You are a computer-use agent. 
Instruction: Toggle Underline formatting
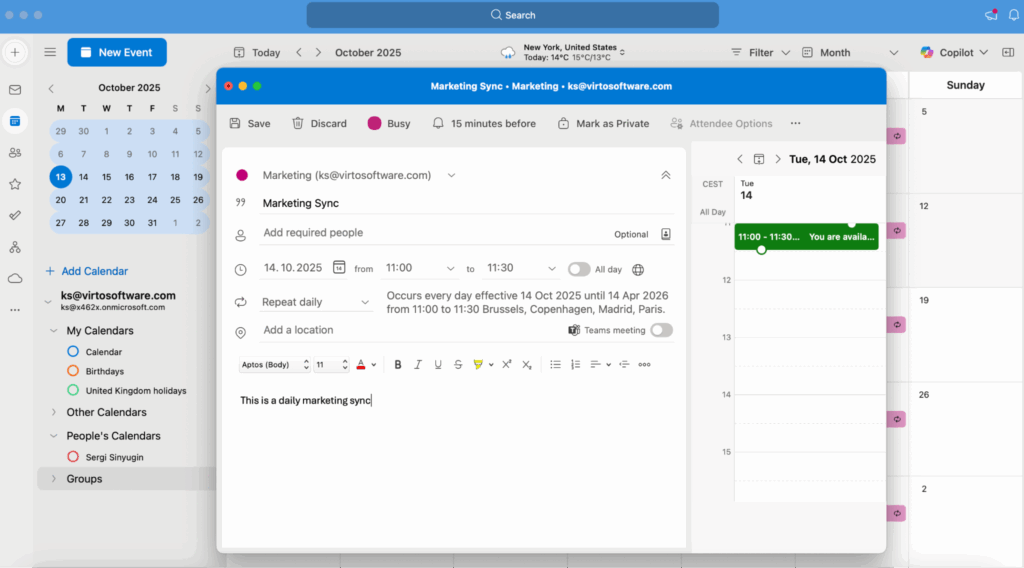pyautogui.click(x=438, y=364)
